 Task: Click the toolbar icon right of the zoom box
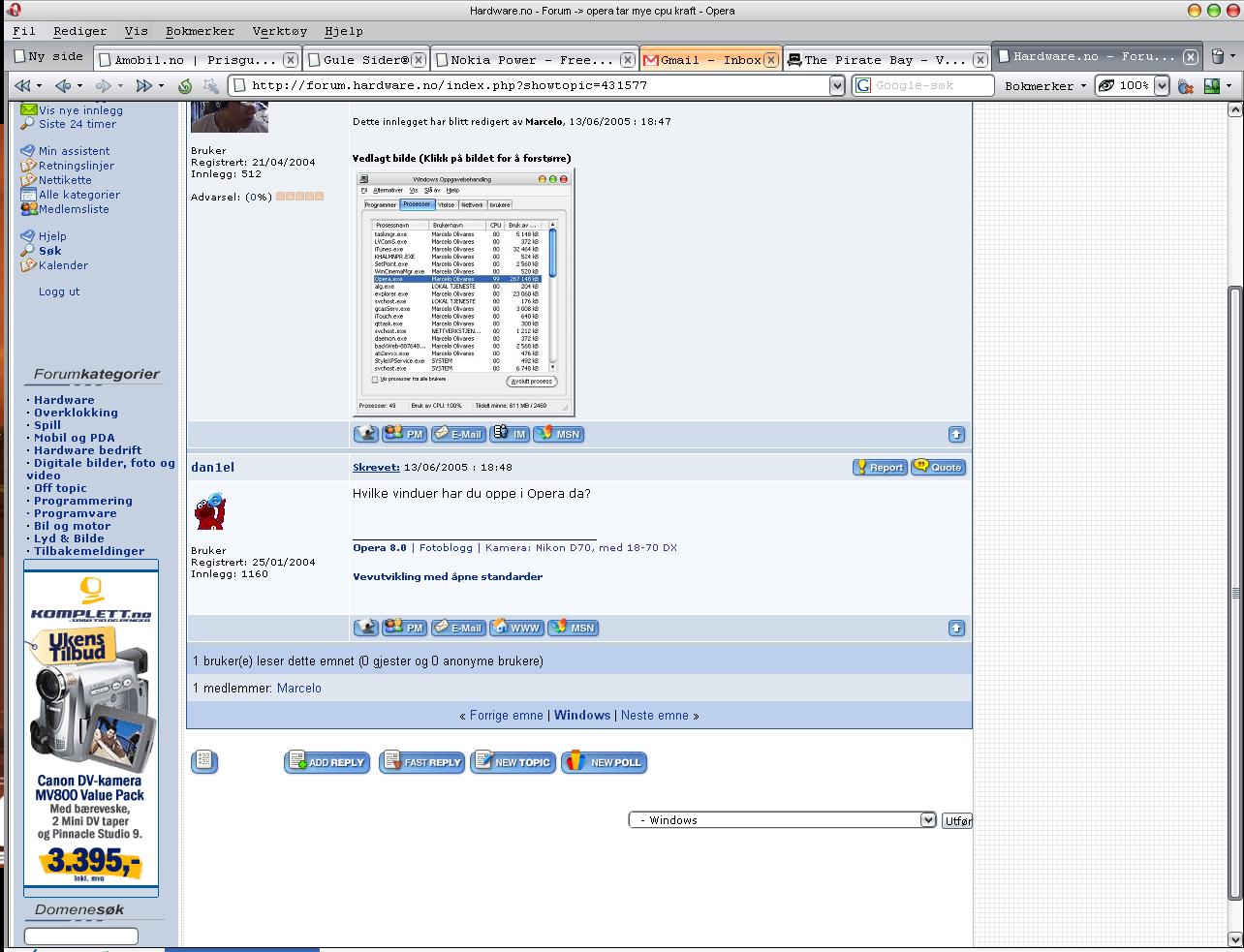(x=1185, y=86)
